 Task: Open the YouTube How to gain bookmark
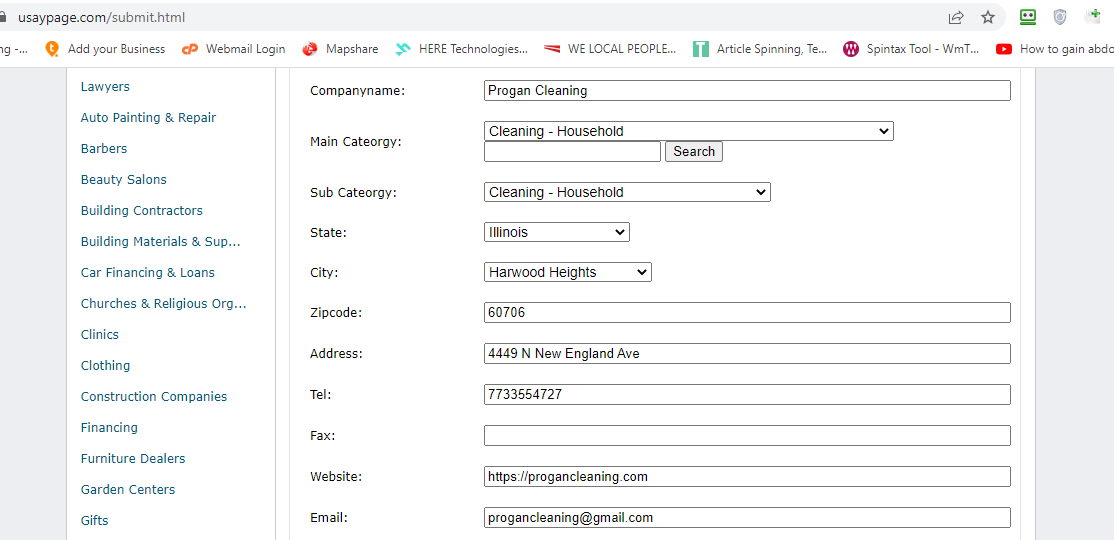pyautogui.click(x=1054, y=49)
